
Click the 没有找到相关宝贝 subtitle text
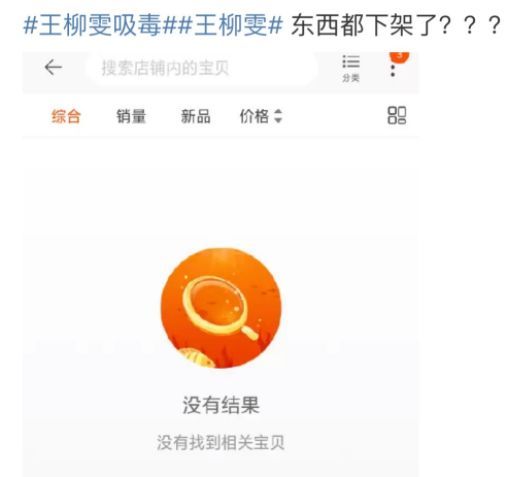pyautogui.click(x=221, y=443)
